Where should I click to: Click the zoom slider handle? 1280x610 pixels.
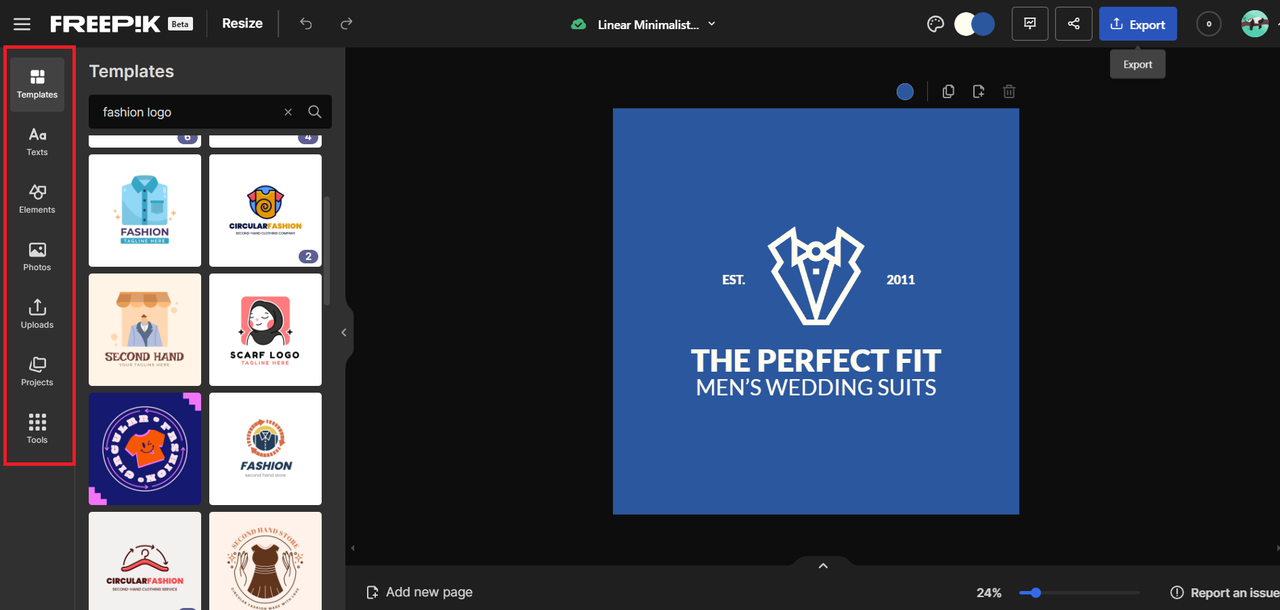coord(1036,592)
